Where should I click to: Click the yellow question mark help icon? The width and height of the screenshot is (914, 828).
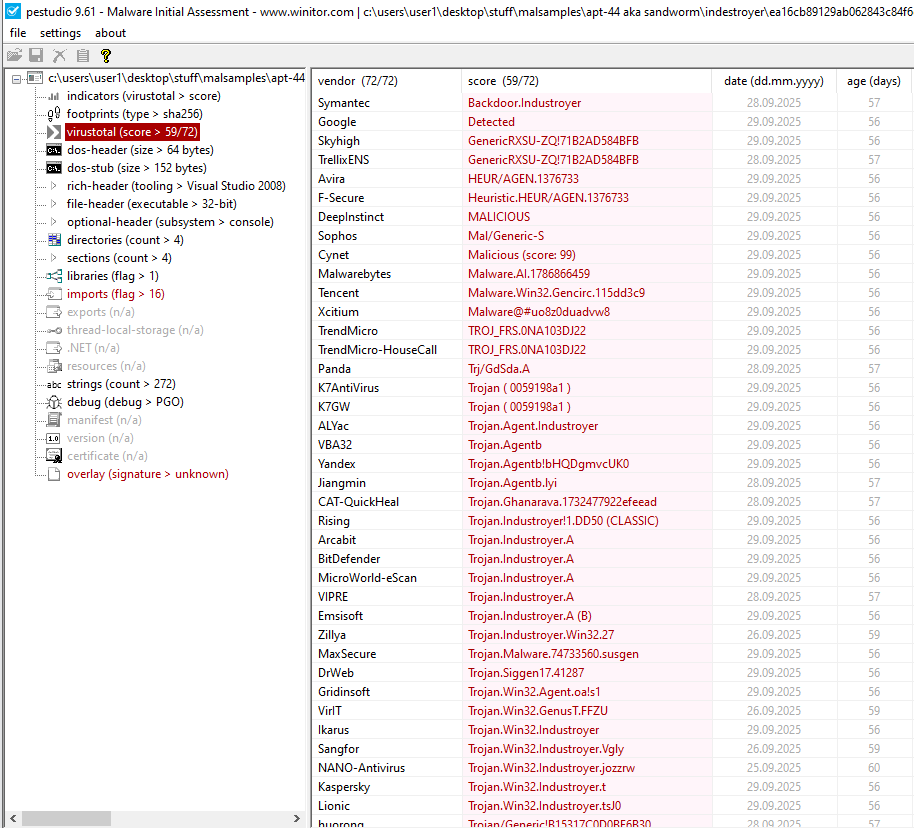(106, 55)
